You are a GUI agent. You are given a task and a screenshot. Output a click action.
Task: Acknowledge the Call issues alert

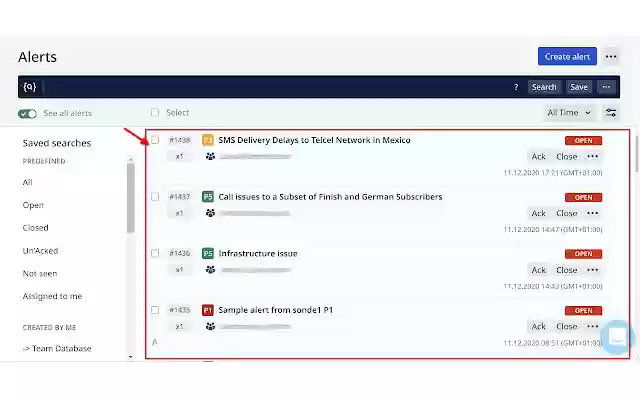[538, 213]
